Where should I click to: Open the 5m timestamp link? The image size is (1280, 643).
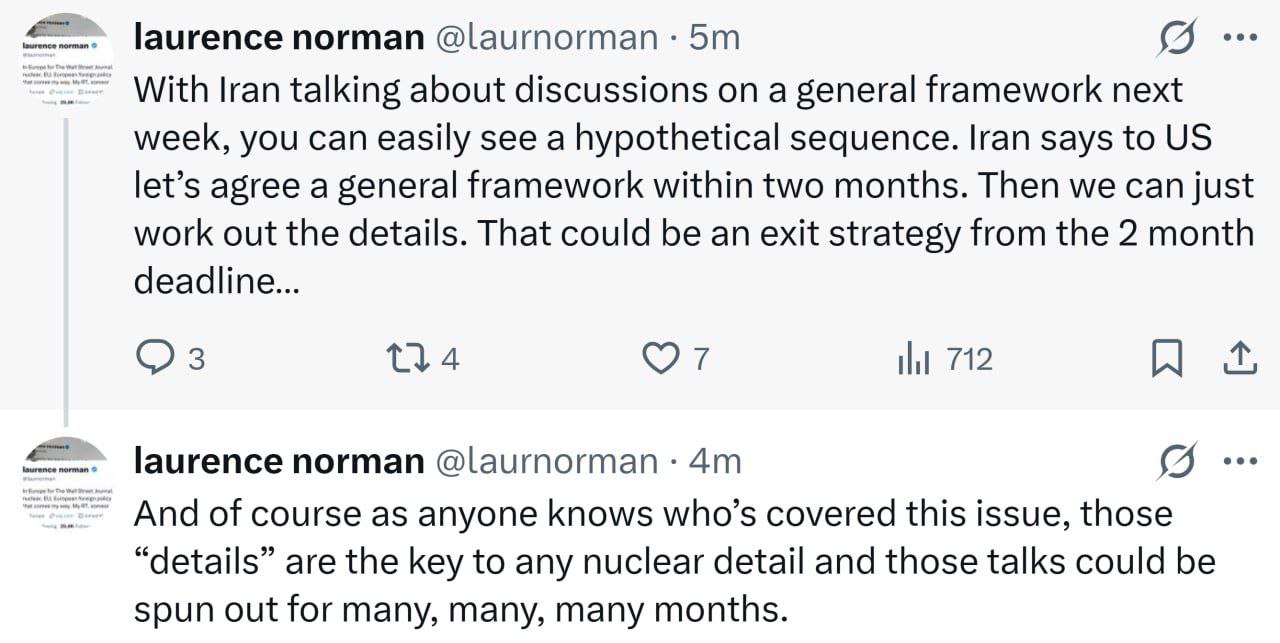pyautogui.click(x=715, y=37)
